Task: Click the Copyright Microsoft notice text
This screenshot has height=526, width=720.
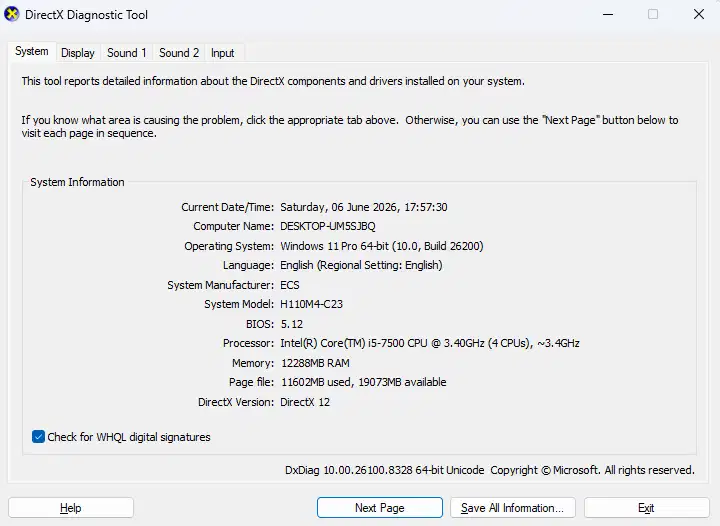Action: click(x=592, y=470)
